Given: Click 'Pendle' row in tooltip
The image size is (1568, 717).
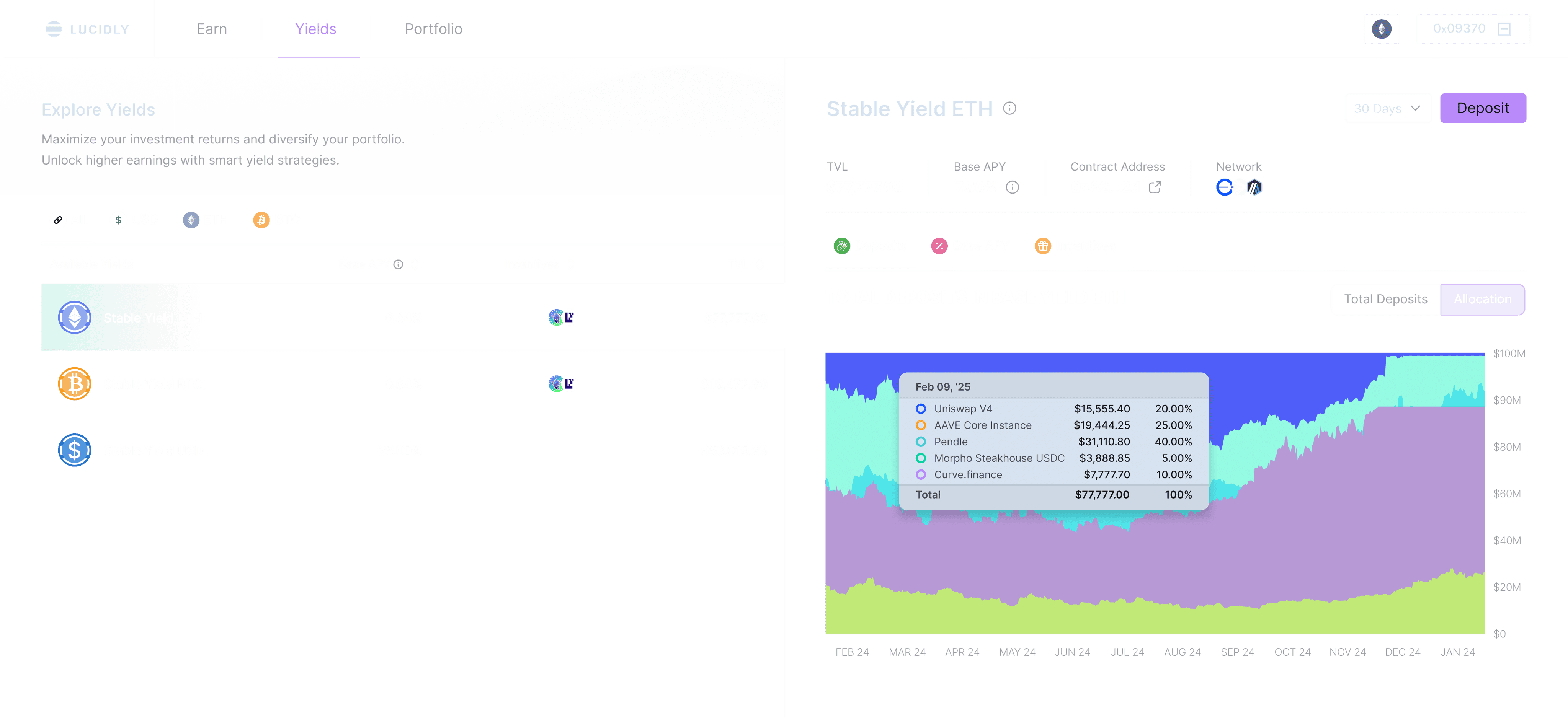Looking at the screenshot, I should 1053,442.
